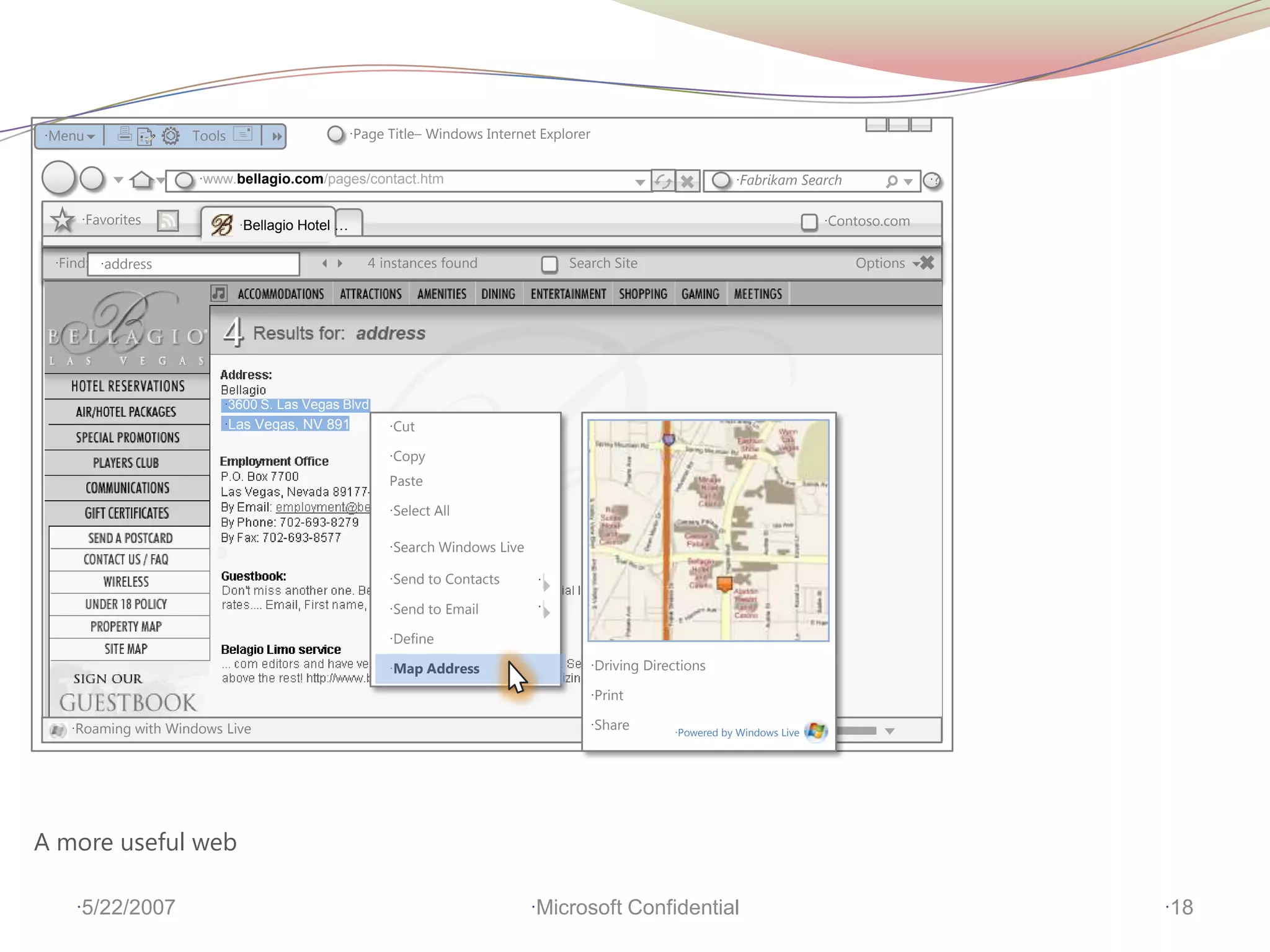The width and height of the screenshot is (1270, 952).
Task: Click Powered by Windows Live link
Action: click(x=738, y=733)
